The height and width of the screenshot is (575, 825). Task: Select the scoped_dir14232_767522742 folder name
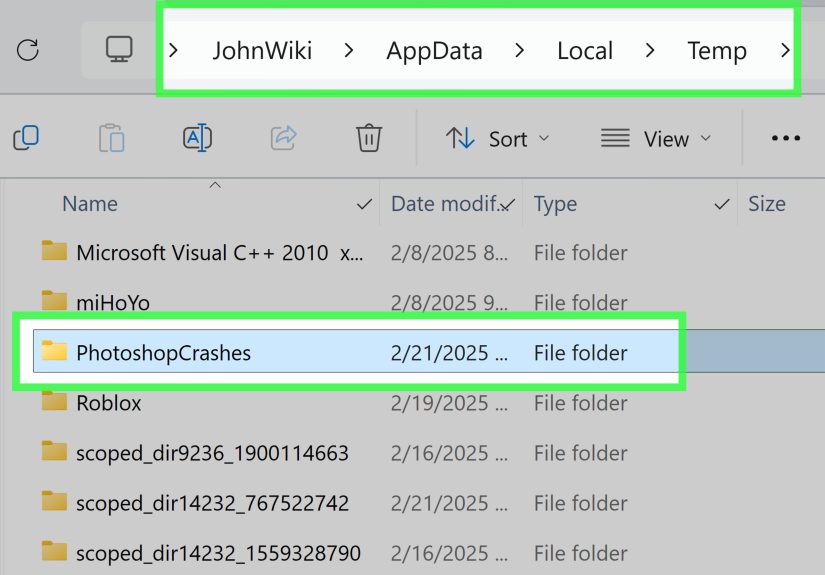(x=212, y=503)
